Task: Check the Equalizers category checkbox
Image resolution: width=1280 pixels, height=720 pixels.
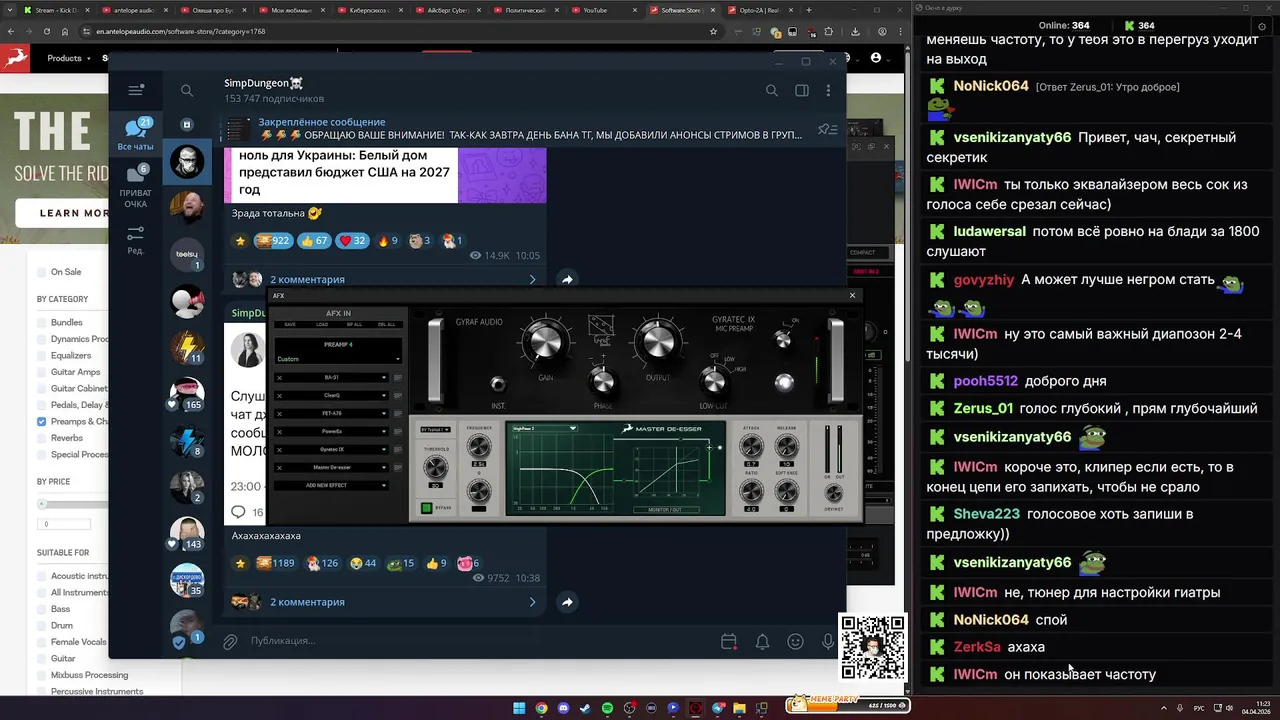Action: coord(41,355)
